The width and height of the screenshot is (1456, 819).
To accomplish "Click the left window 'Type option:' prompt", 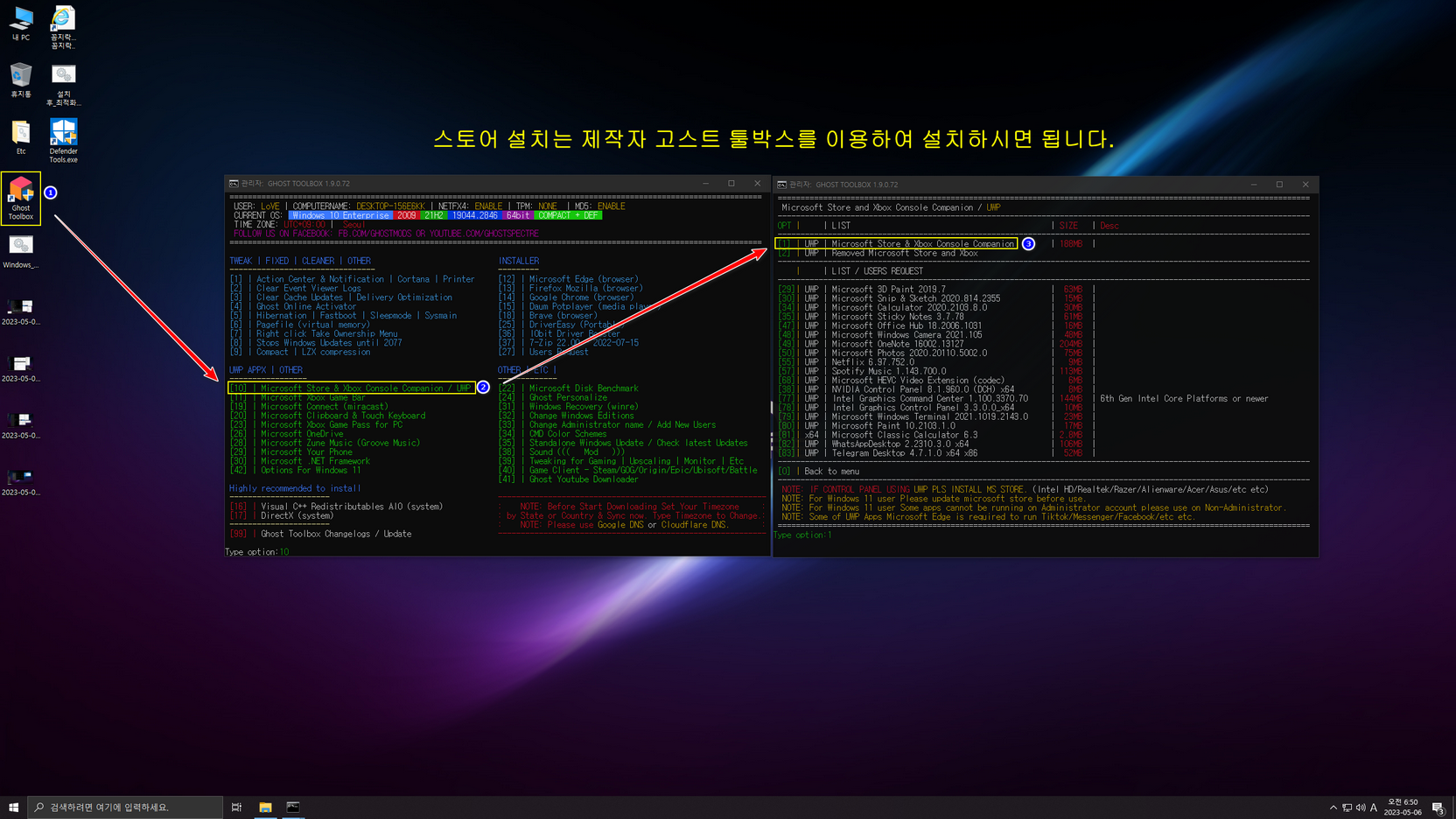I will [251, 552].
